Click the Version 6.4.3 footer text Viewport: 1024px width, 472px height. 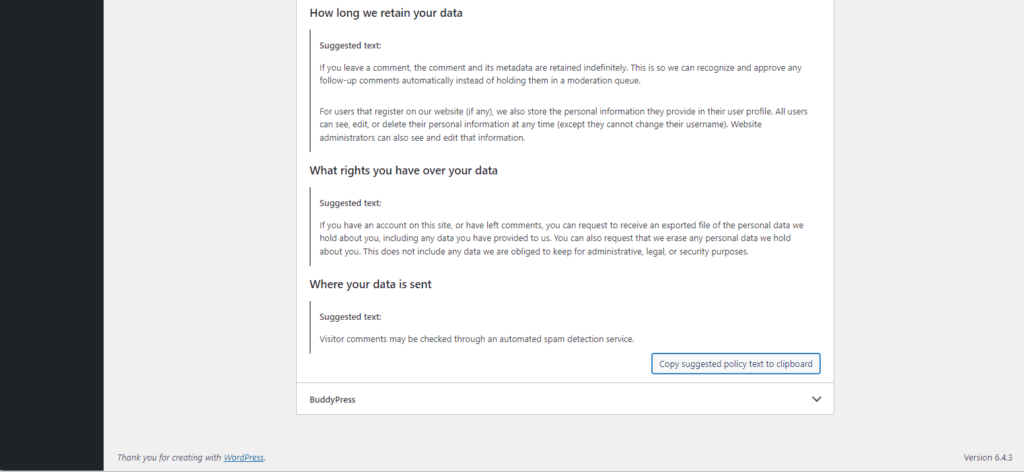point(987,457)
